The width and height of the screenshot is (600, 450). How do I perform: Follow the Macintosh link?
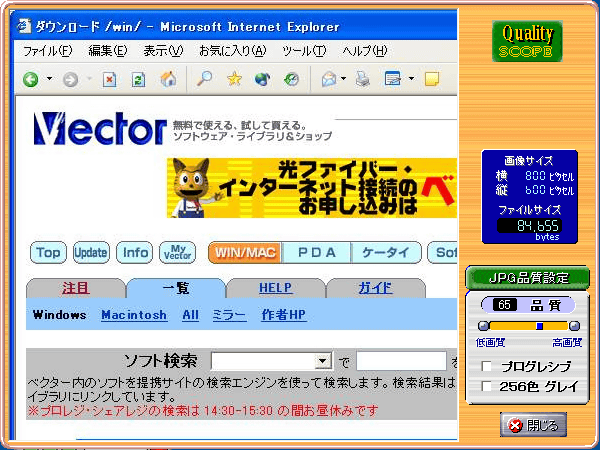(x=134, y=315)
